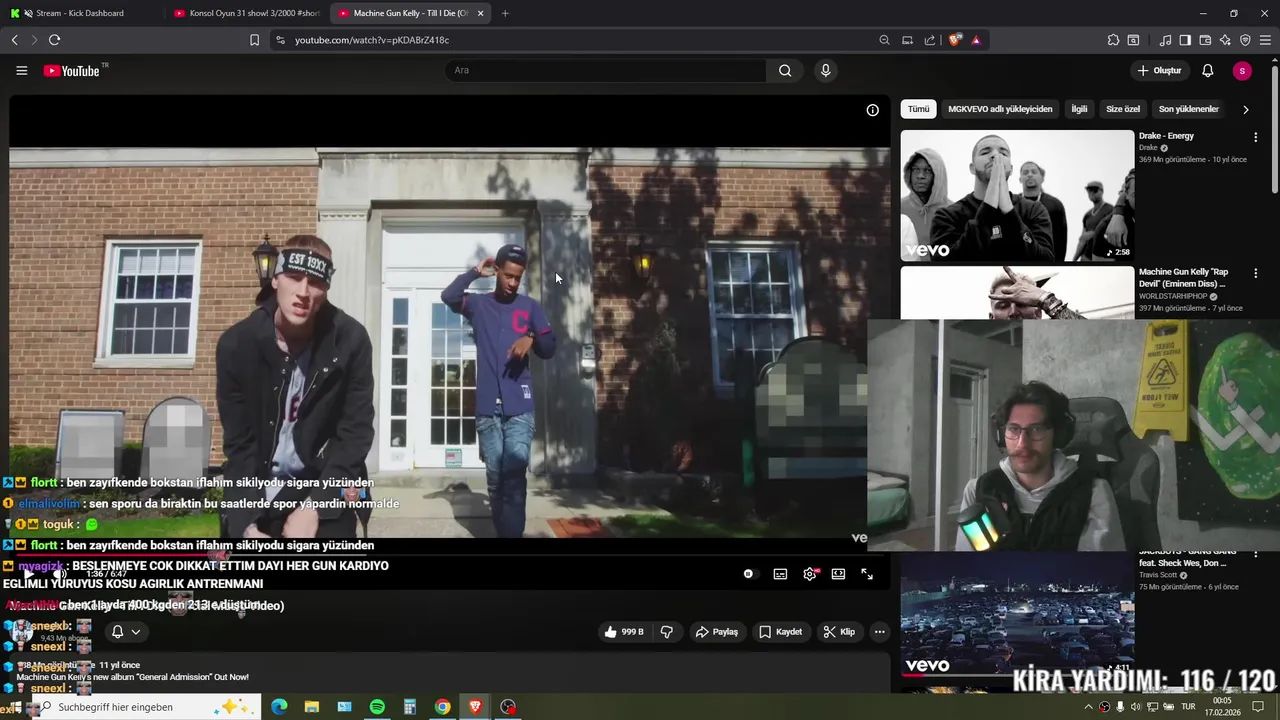Open browser zoom control in the address bar

pos(884,40)
